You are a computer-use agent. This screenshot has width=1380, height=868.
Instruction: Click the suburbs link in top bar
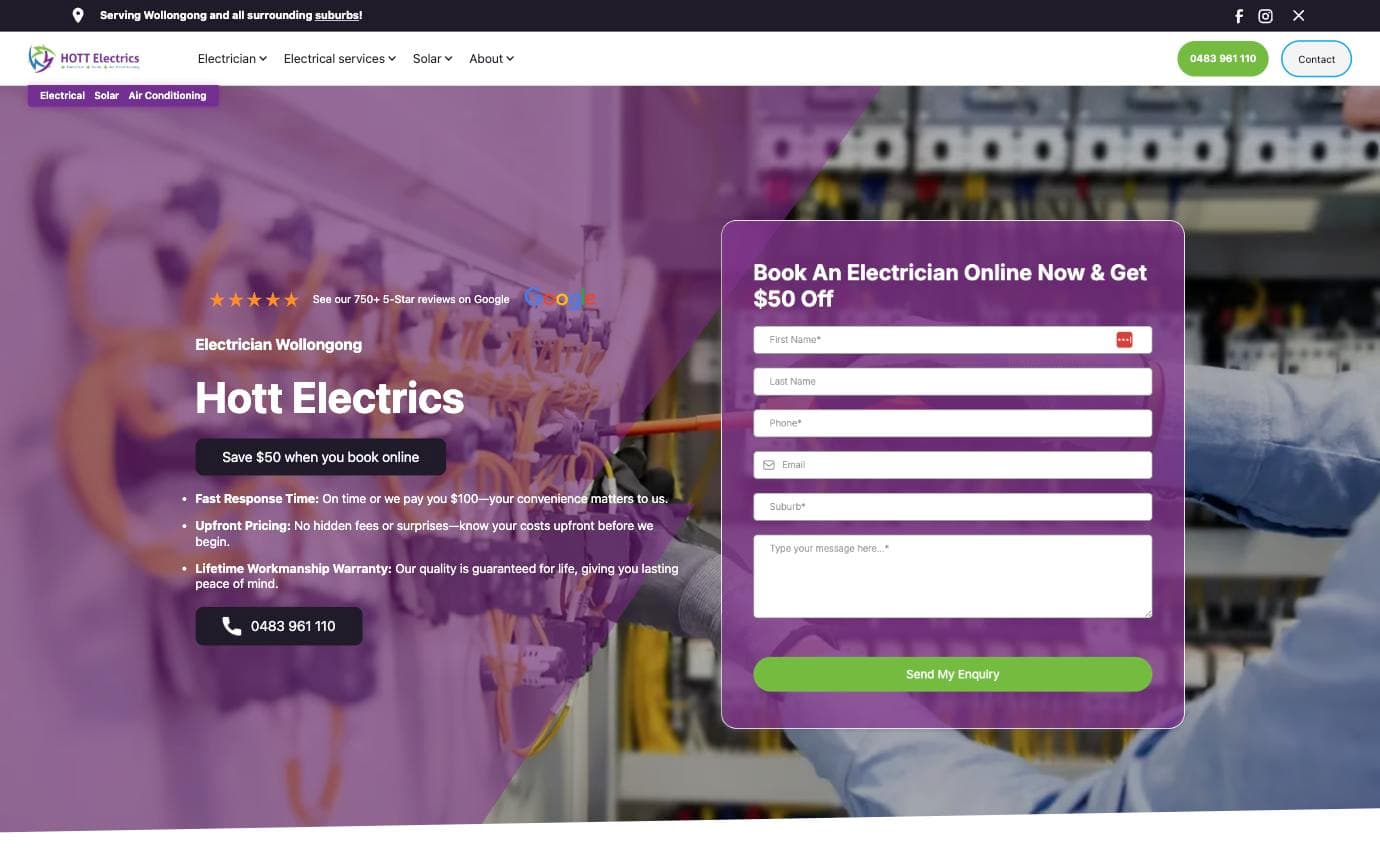[337, 16]
